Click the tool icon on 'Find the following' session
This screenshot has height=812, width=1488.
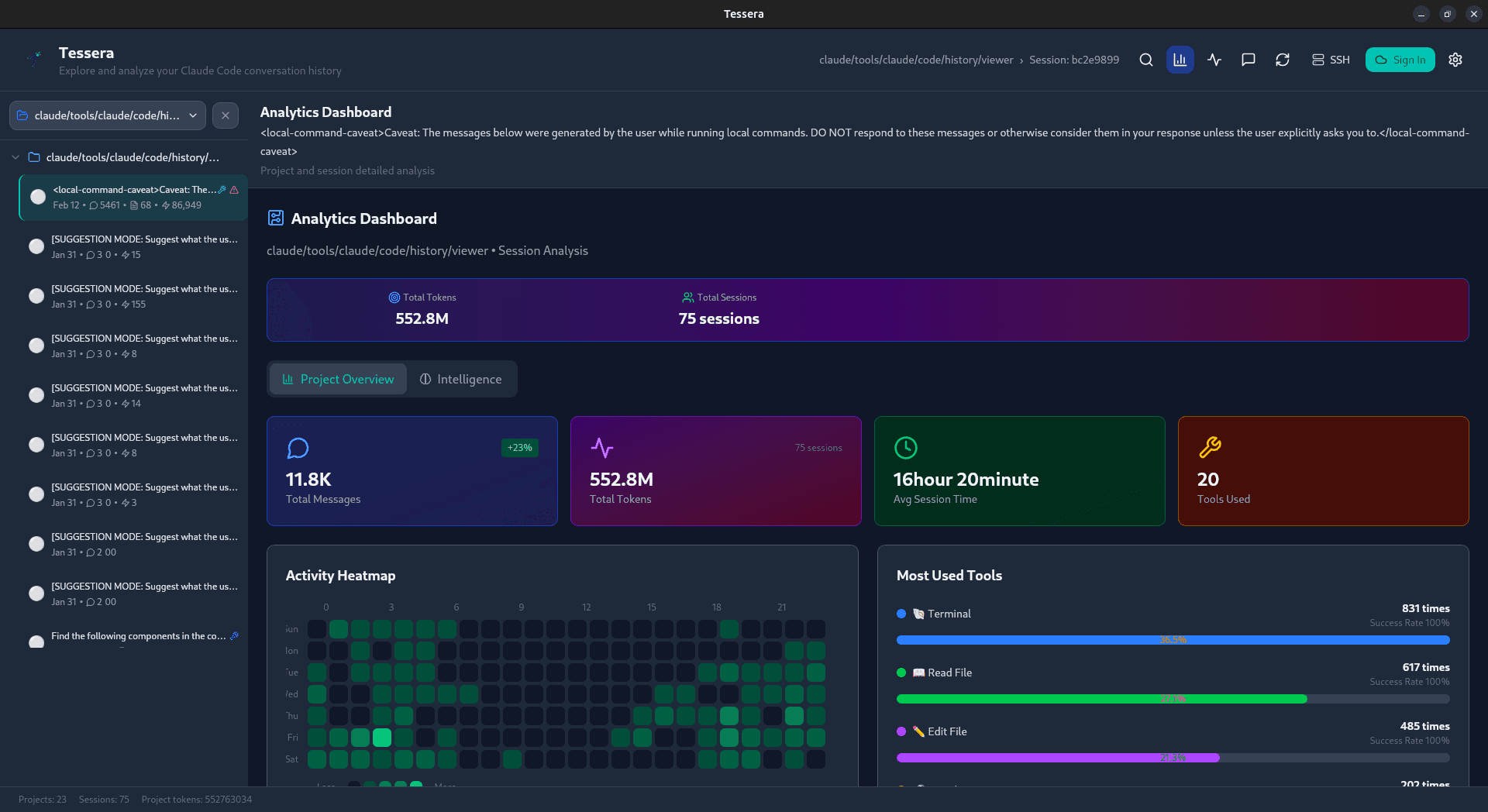tap(234, 636)
